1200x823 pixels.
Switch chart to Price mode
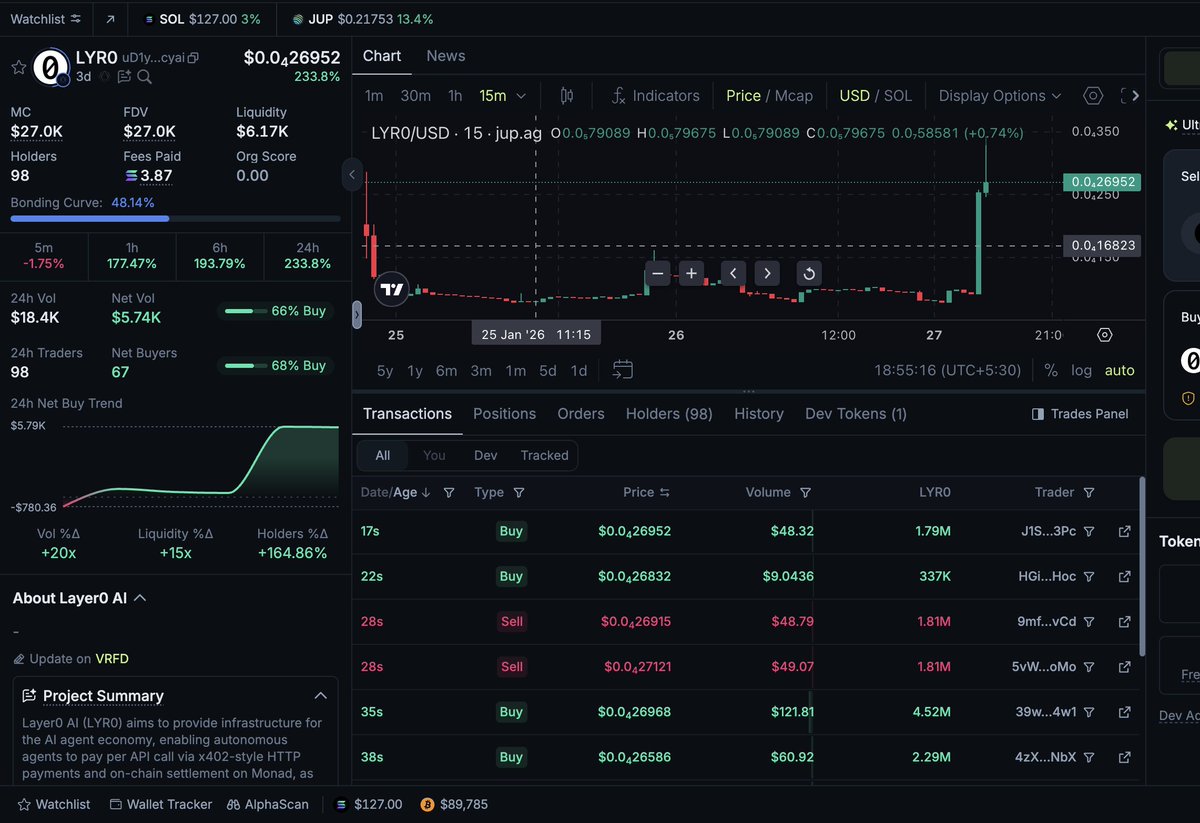[743, 96]
